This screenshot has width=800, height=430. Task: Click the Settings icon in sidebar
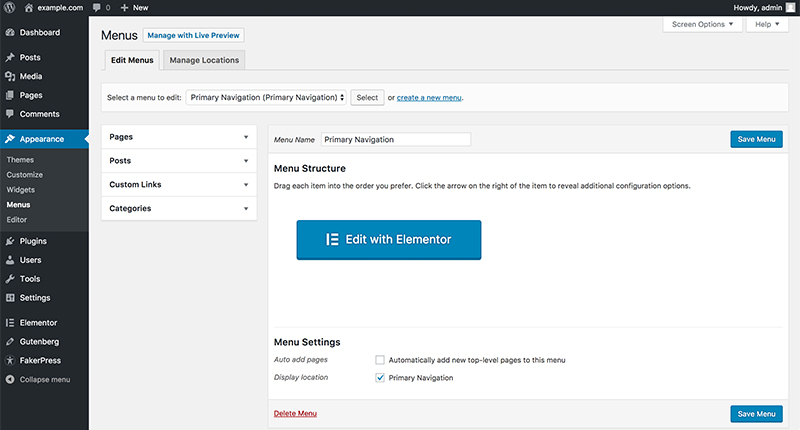click(x=10, y=297)
